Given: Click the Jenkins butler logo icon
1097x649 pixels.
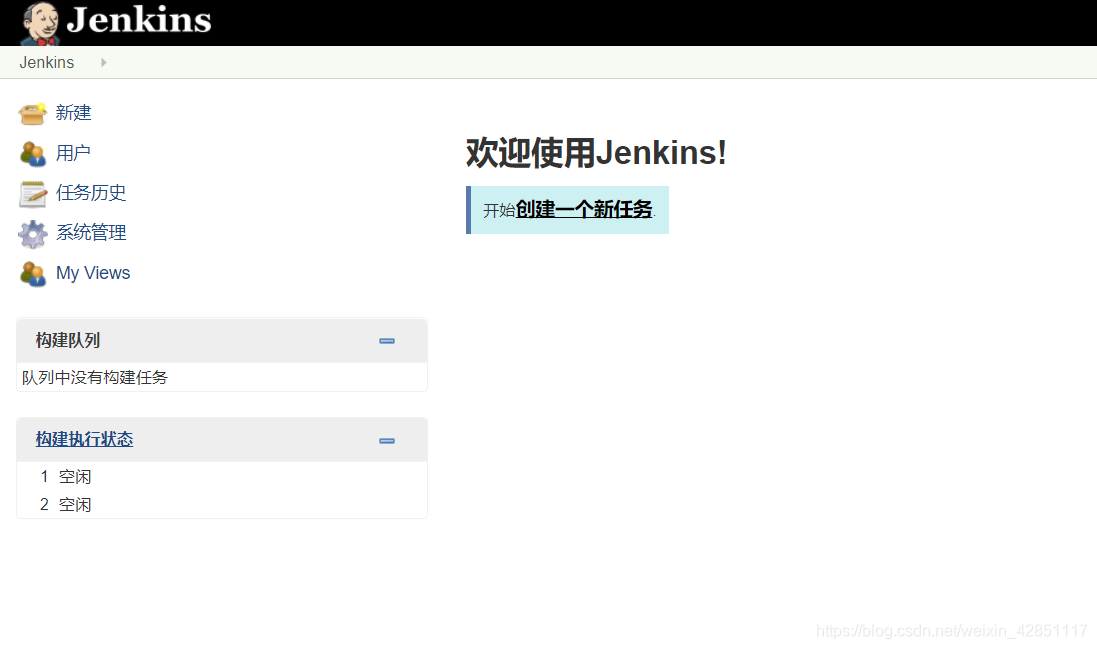Looking at the screenshot, I should [x=41, y=23].
